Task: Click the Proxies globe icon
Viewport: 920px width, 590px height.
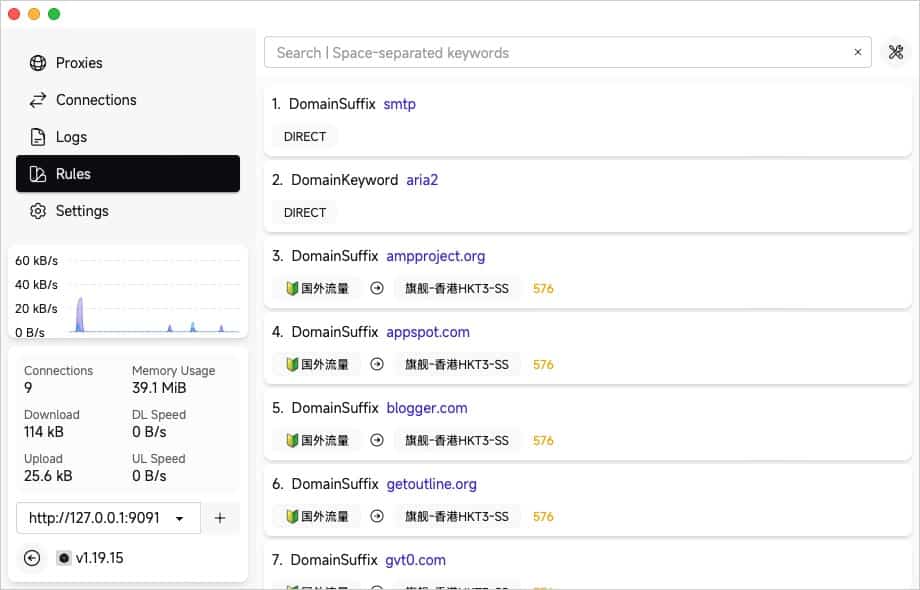Action: click(x=38, y=63)
